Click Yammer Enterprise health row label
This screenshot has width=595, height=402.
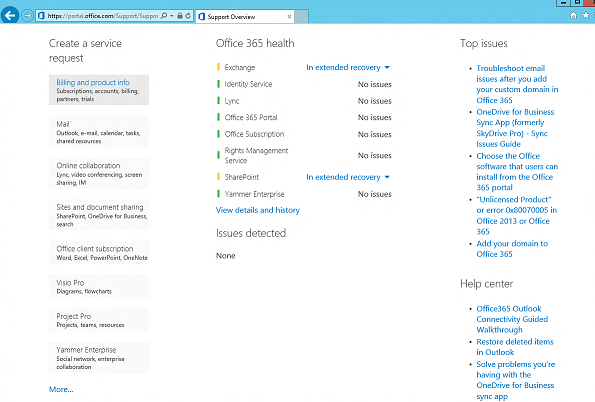254,194
